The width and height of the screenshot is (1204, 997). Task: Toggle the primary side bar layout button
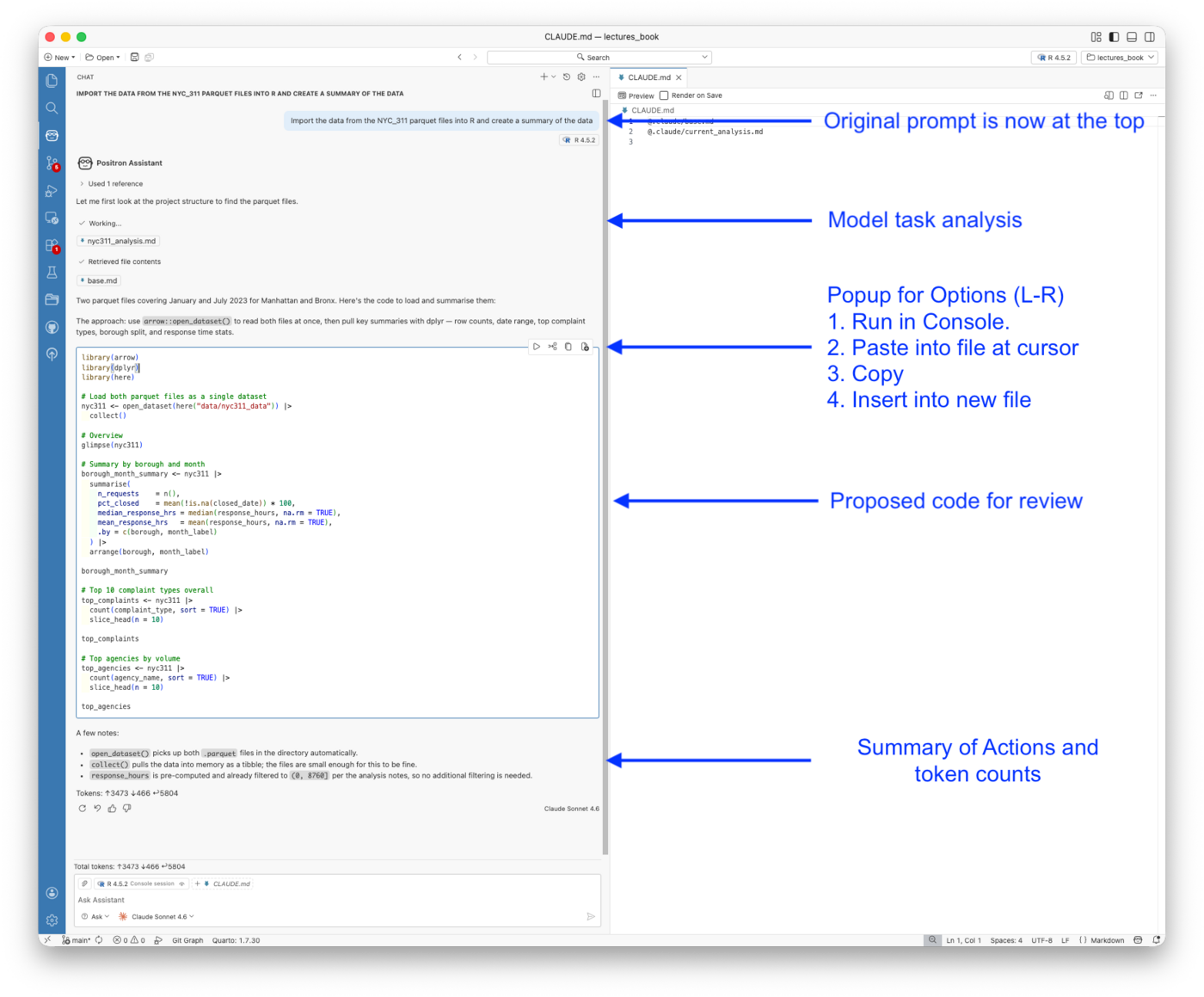[1114, 37]
